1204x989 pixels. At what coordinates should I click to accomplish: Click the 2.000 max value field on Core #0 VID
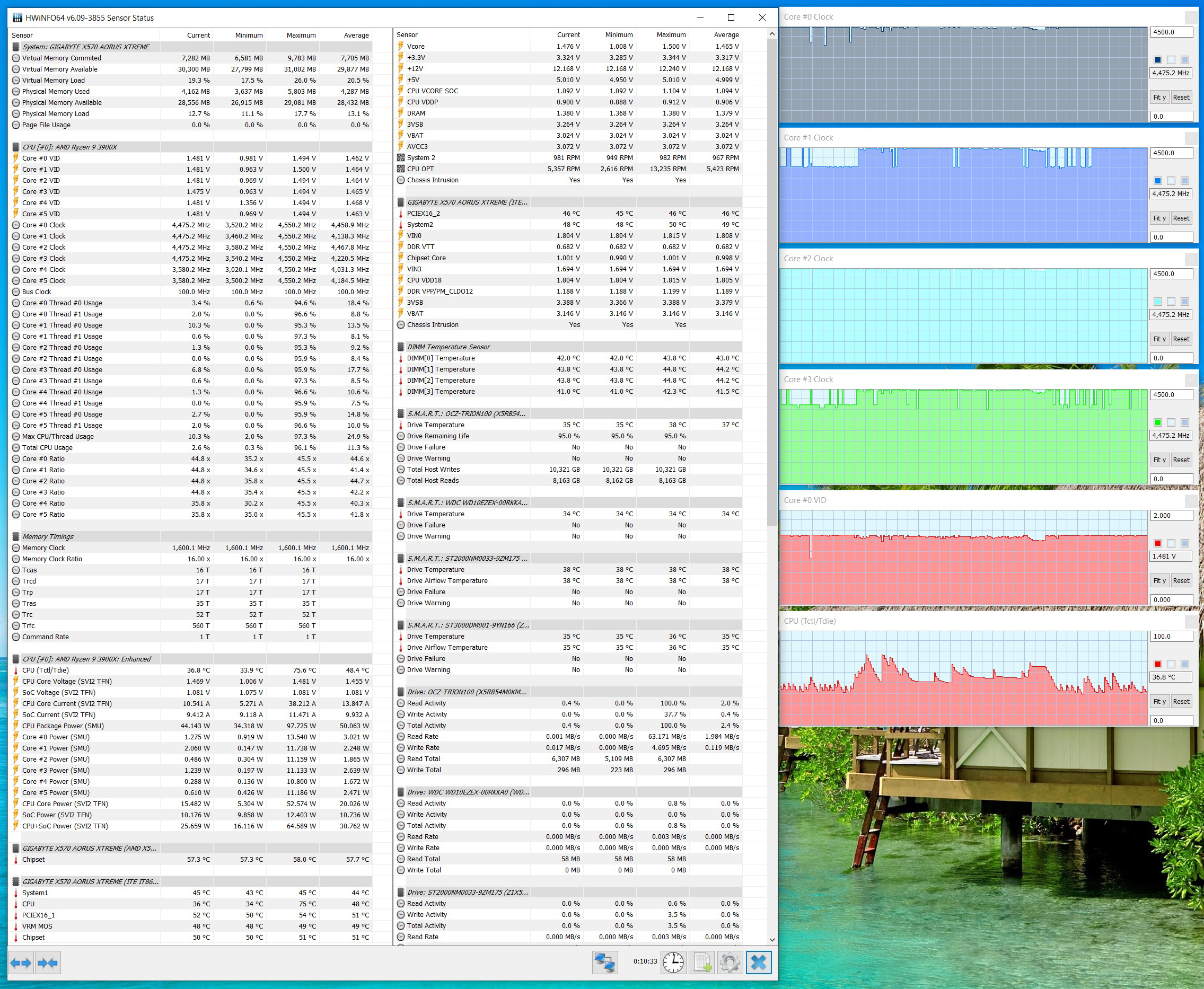point(1171,516)
